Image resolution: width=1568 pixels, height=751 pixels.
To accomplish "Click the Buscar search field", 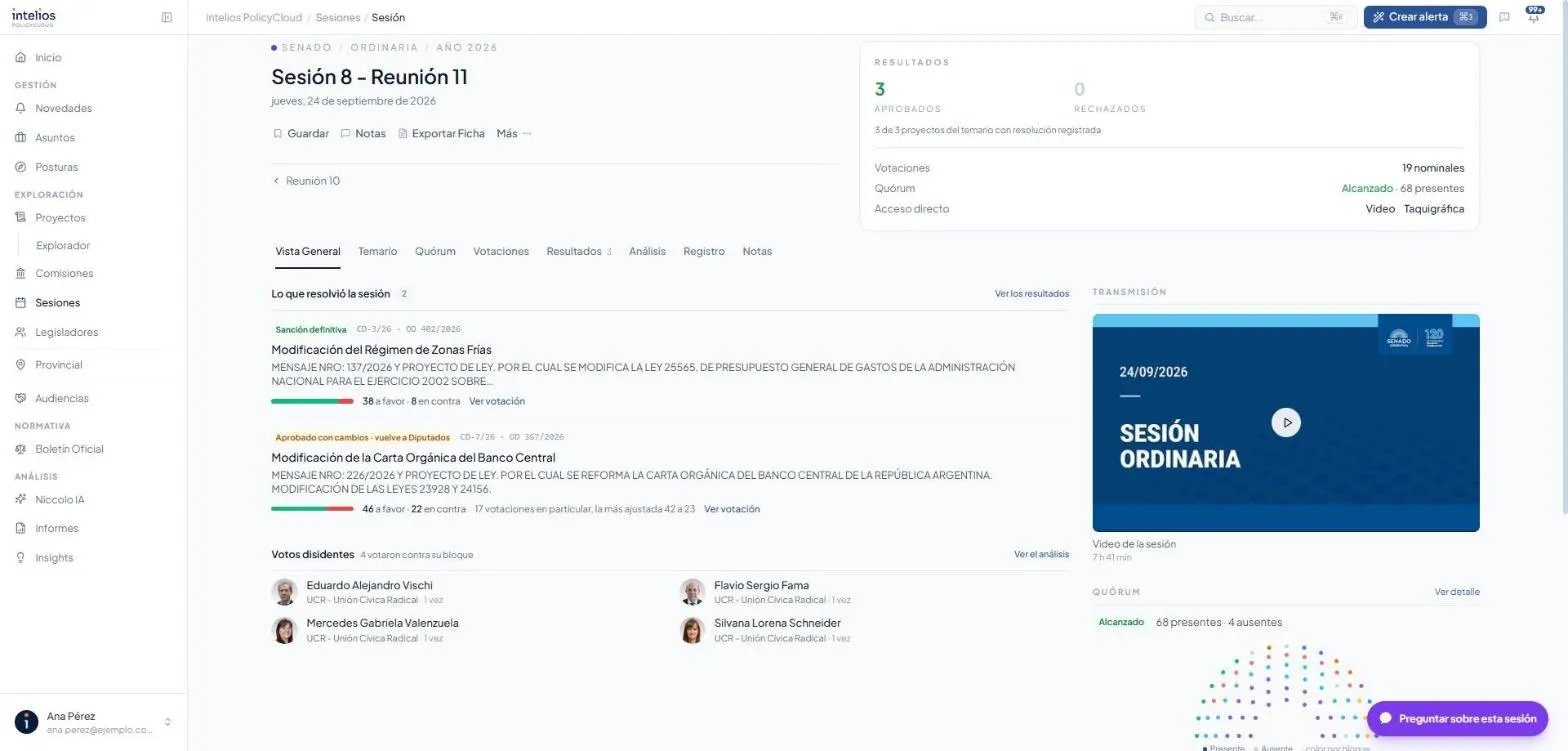I will point(1276,17).
